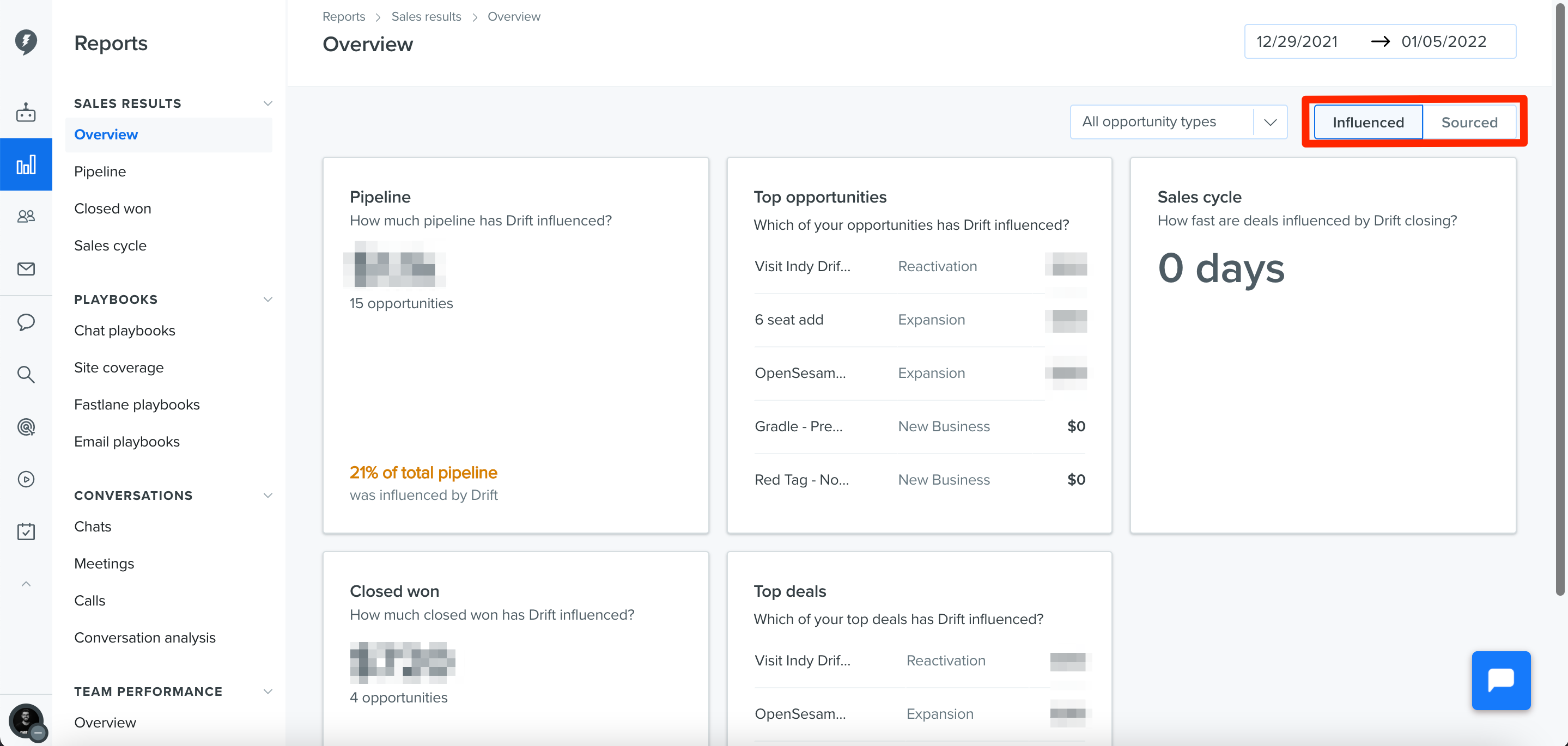Collapse the Team Performance section
Screen dimensions: 1568x746
(x=267, y=691)
